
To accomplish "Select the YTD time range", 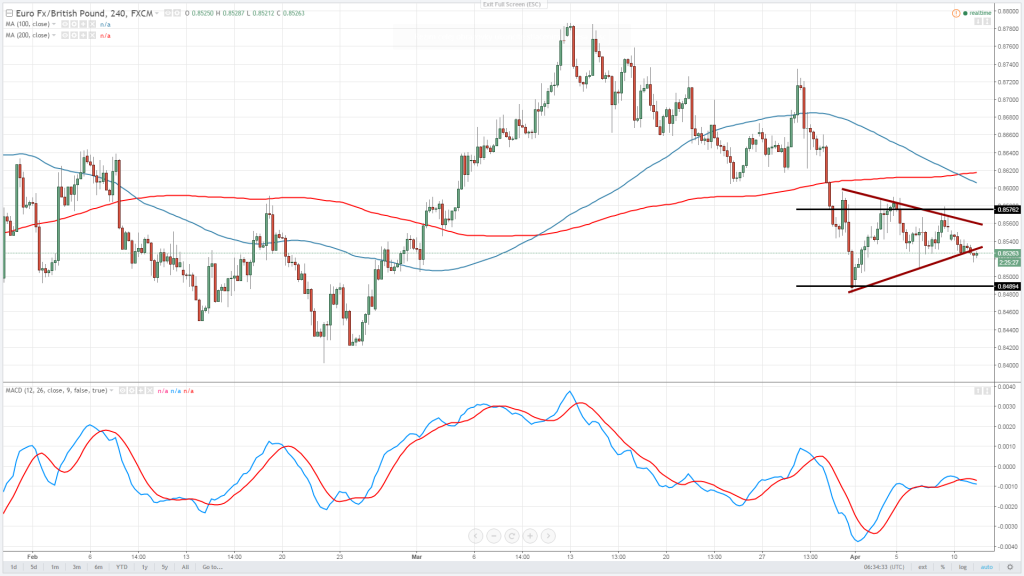I will point(121,567).
